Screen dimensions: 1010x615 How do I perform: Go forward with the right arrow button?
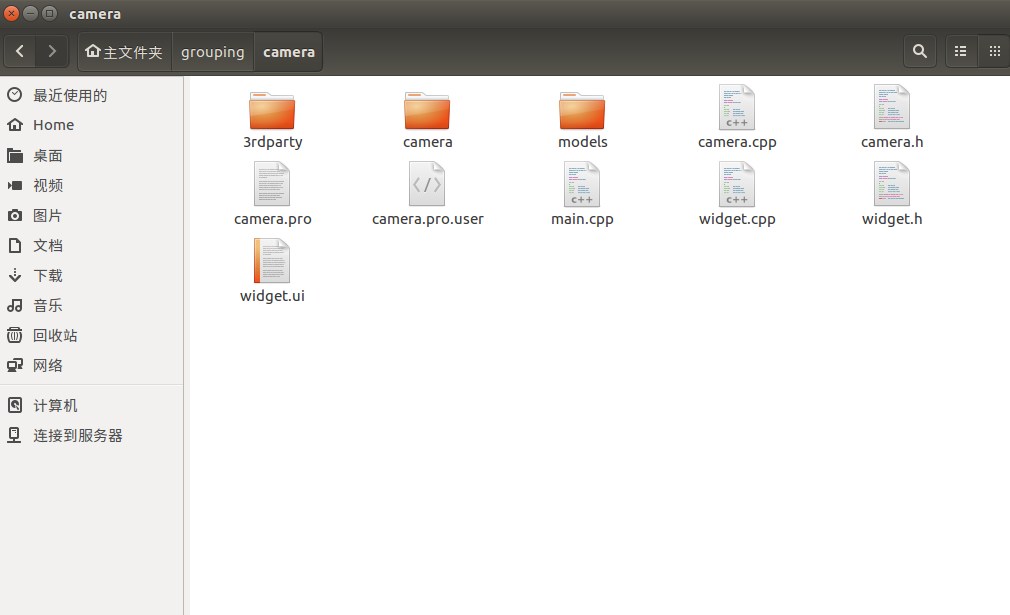pyautogui.click(x=52, y=52)
